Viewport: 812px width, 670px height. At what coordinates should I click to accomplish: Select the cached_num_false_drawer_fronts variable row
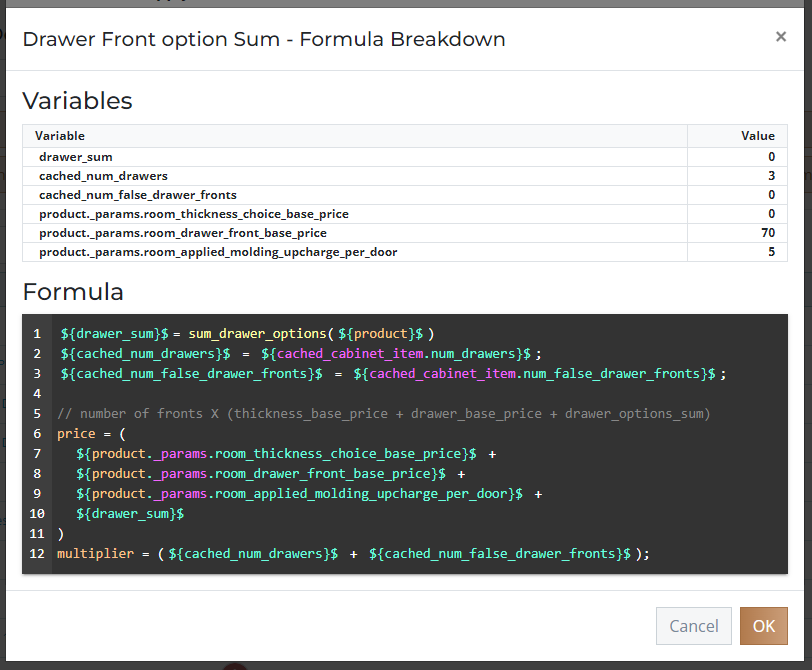[404, 195]
